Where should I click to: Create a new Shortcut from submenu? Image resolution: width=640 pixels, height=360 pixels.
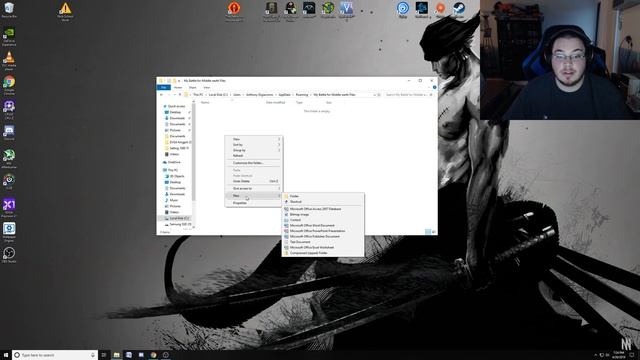coord(323,202)
